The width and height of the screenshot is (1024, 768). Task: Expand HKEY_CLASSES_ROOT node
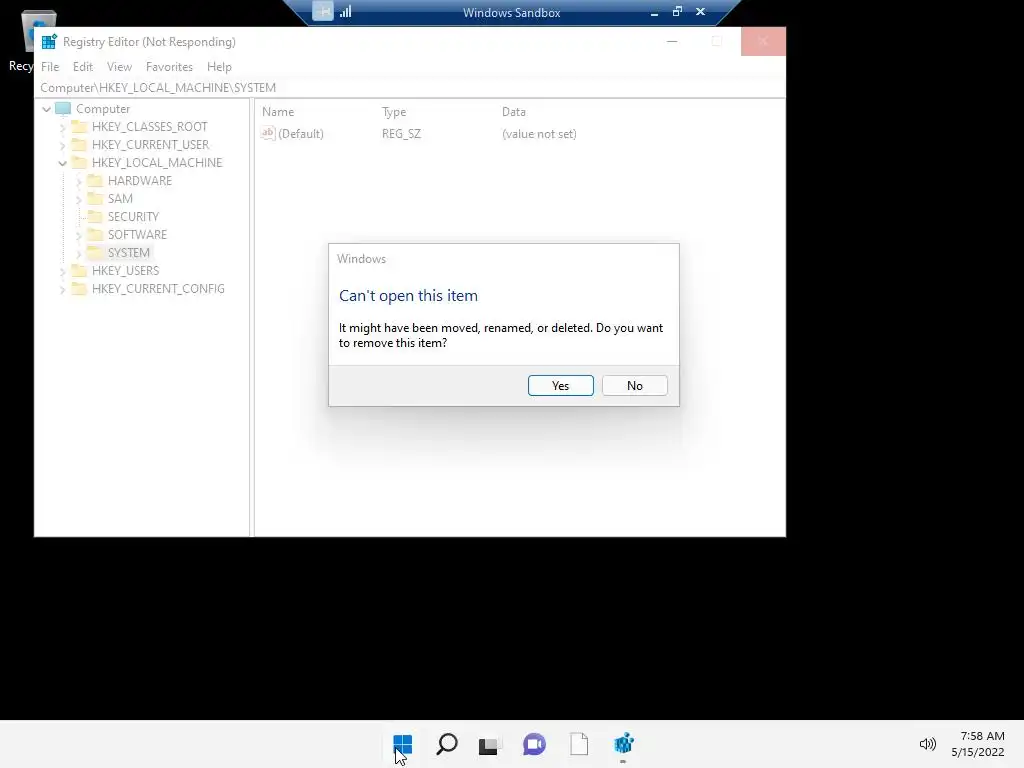(63, 127)
